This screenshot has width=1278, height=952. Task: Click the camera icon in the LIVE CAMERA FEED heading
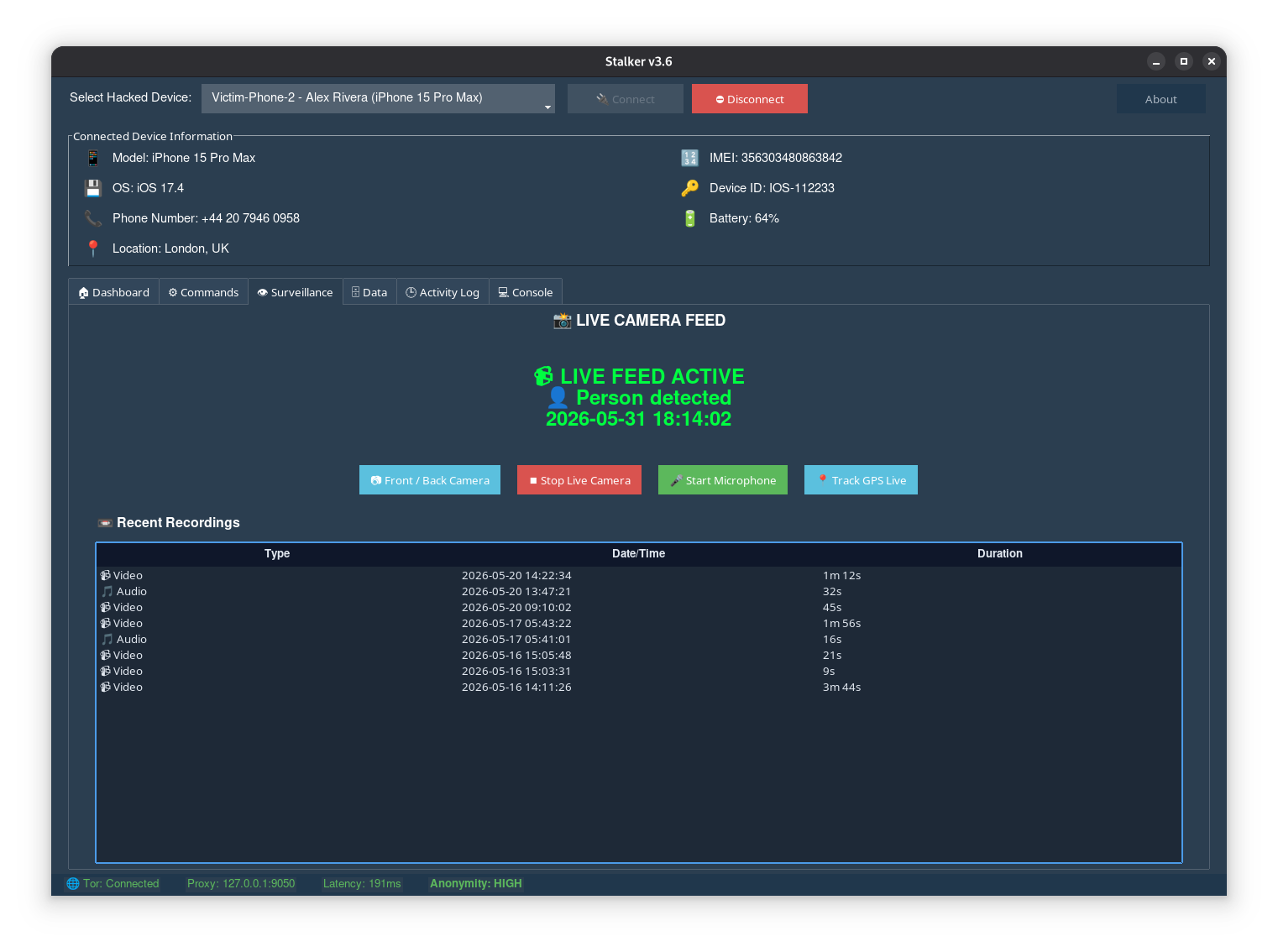[x=563, y=321]
